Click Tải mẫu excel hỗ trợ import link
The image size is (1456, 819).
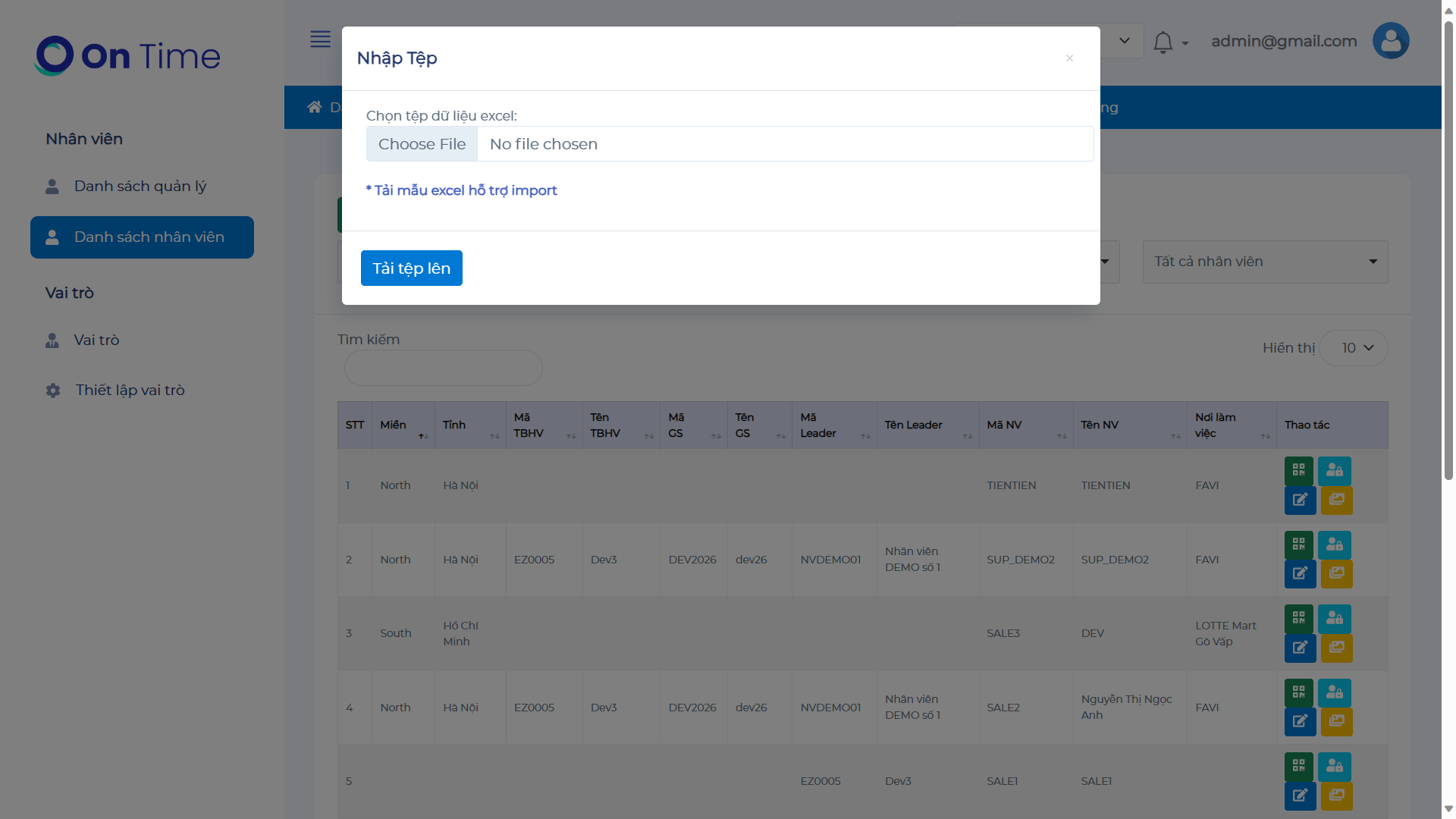point(461,190)
